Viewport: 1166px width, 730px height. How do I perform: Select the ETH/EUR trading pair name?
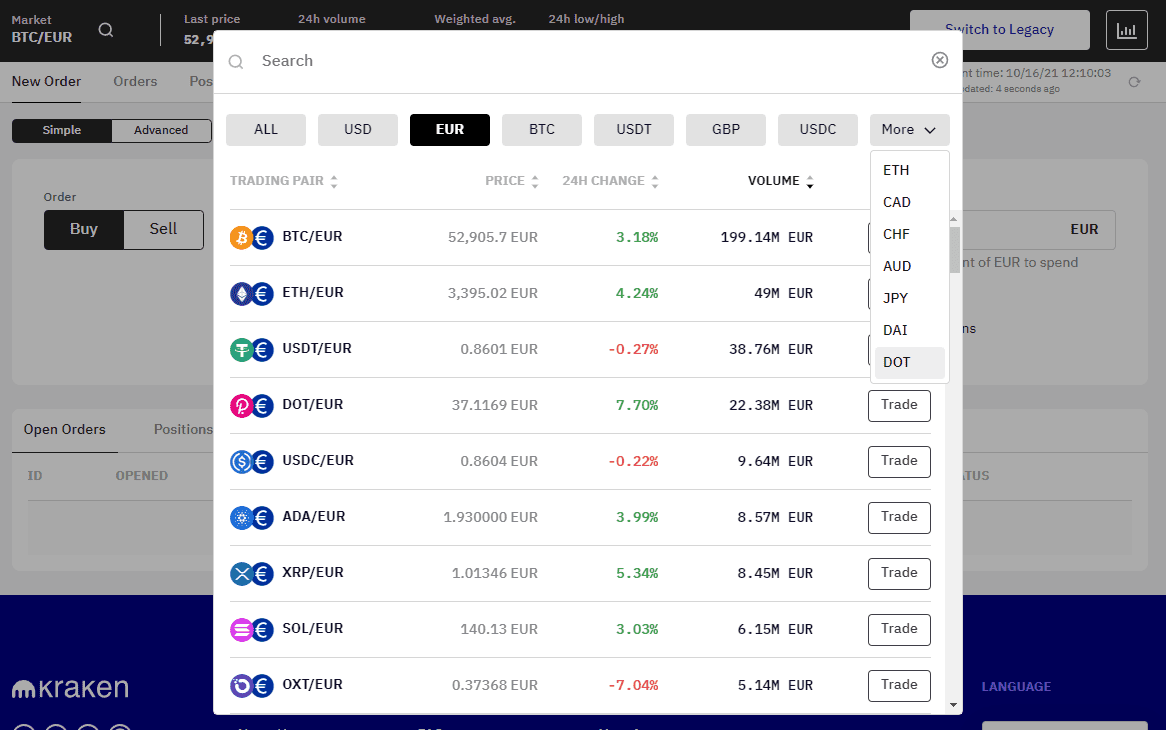tap(313, 293)
